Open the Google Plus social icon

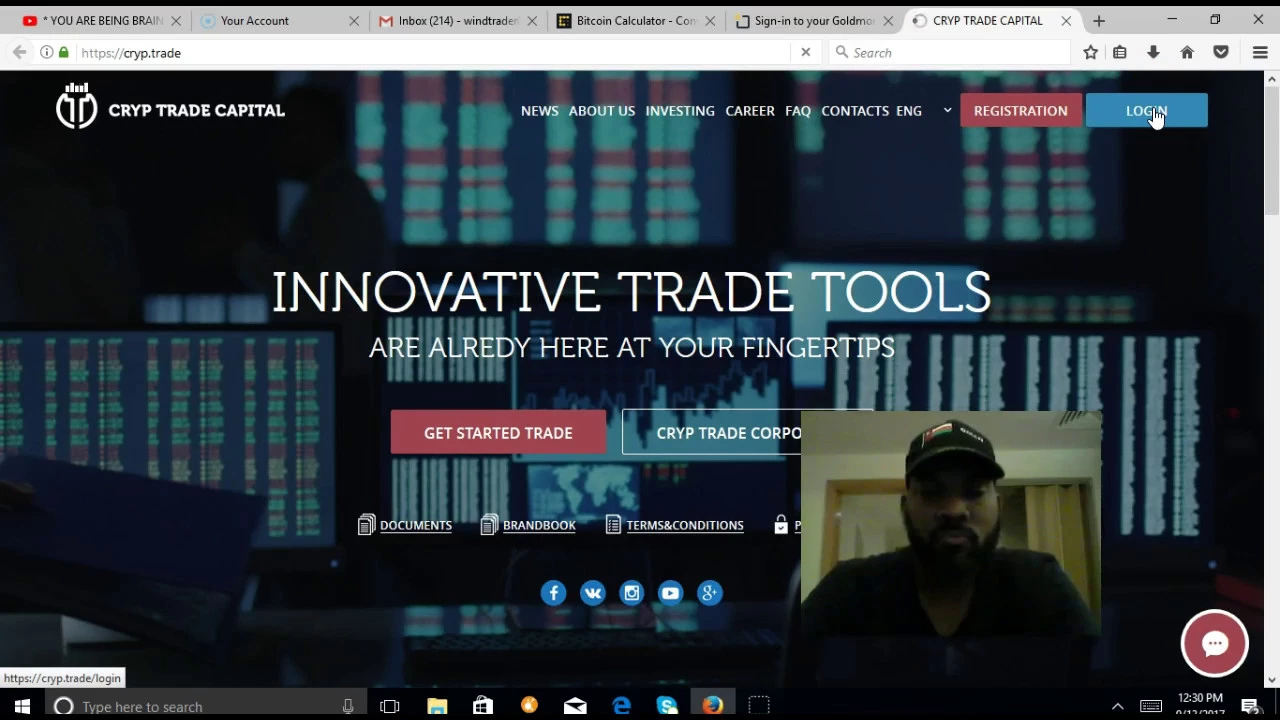pyautogui.click(x=709, y=593)
